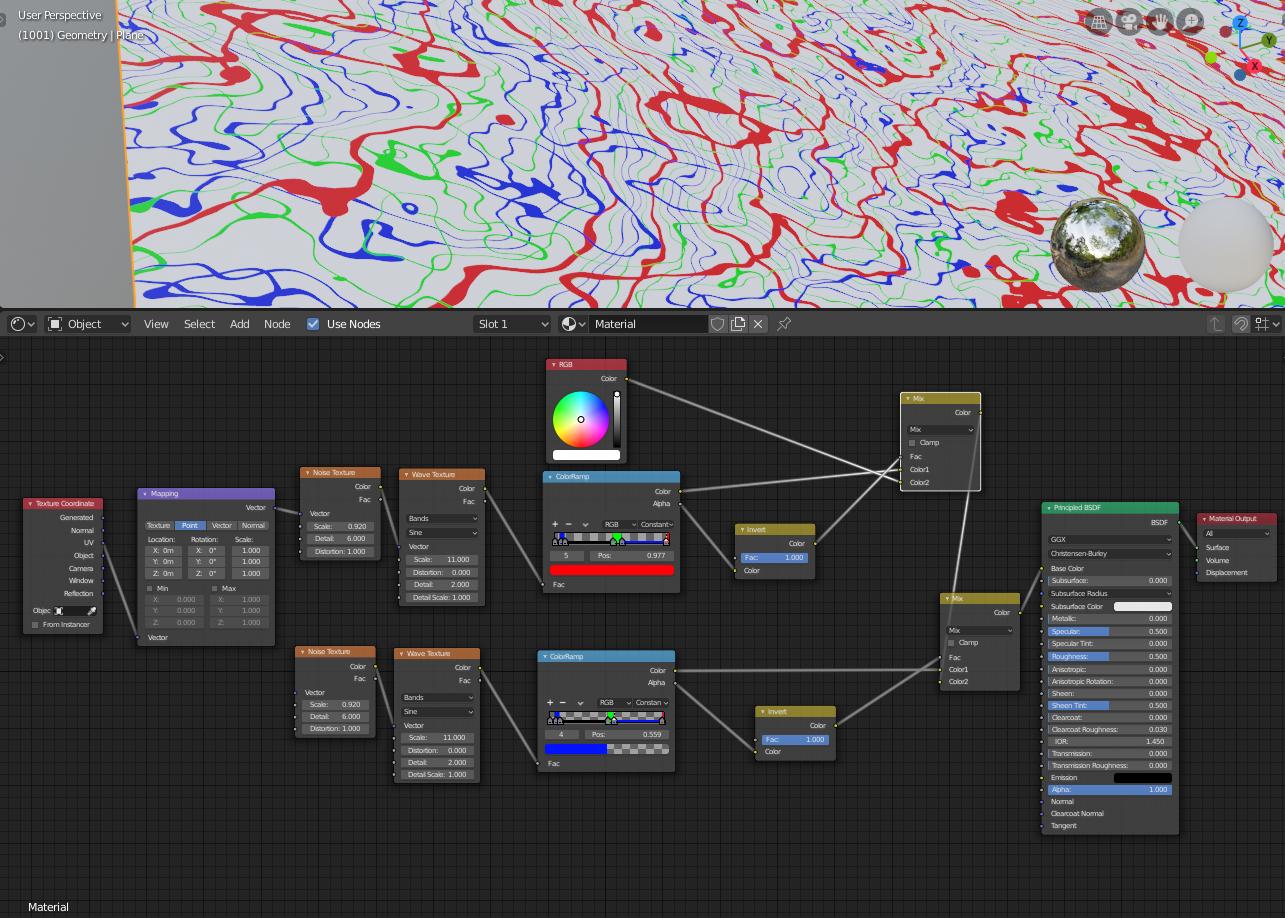Enable the Min checkbox in Mapping node
This screenshot has height=918, width=1285.
(150, 589)
